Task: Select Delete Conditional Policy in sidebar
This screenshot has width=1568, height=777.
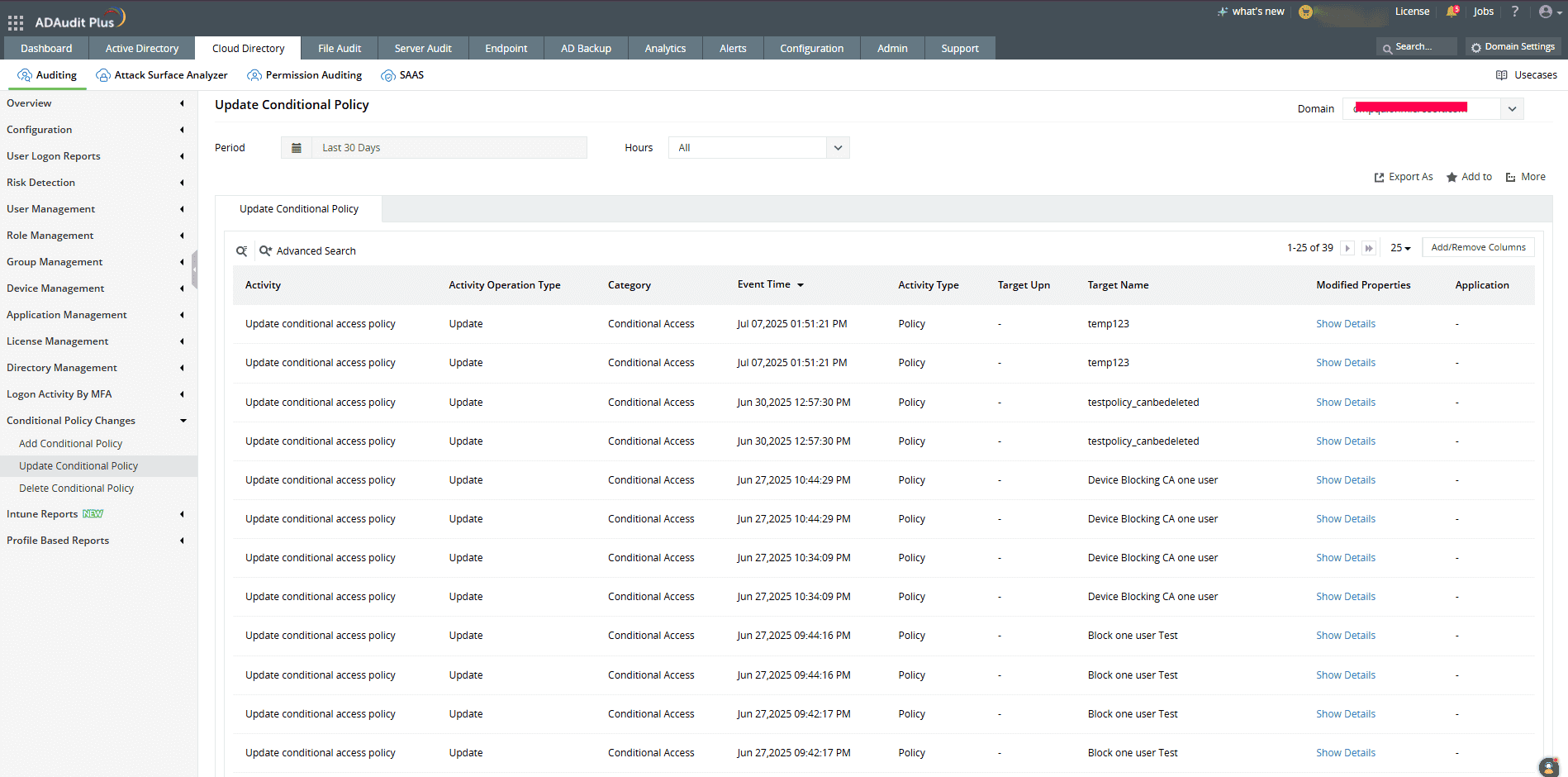Action: pos(76,488)
